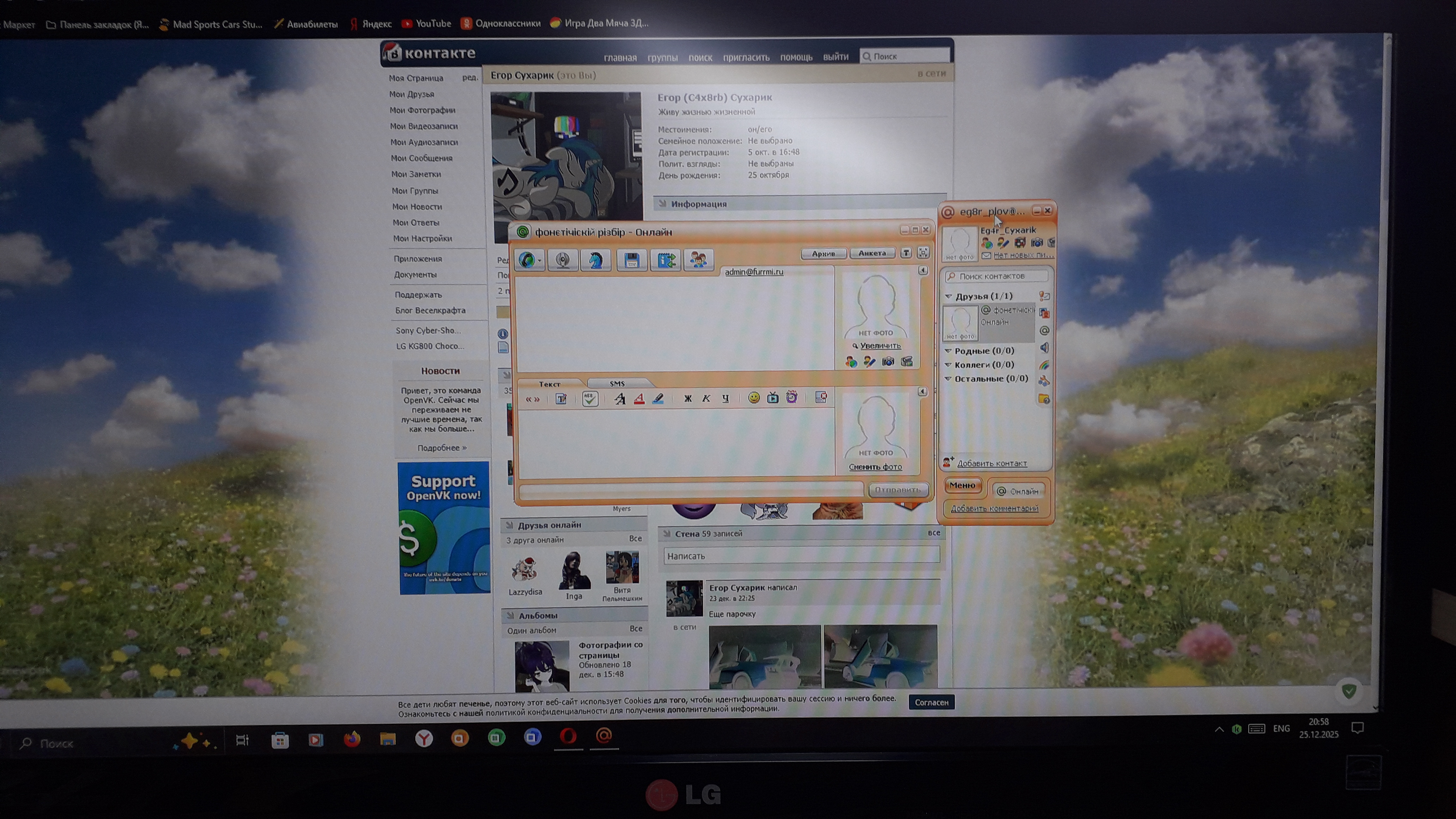This screenshot has width=1456, height=819.
Task: Open the phone call dropdown arrow
Action: (x=540, y=261)
